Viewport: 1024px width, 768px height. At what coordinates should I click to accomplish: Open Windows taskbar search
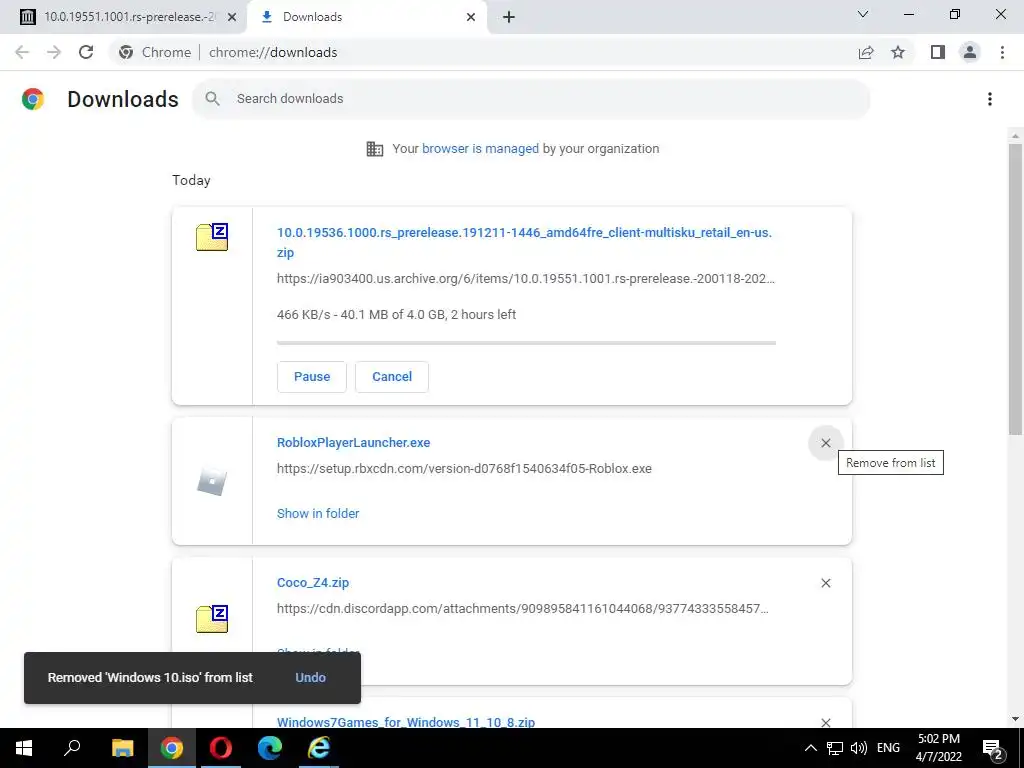[72, 748]
